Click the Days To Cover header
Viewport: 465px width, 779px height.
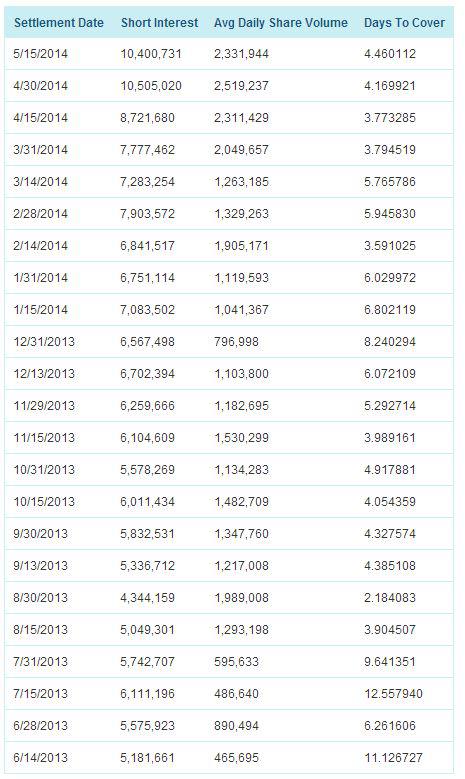(x=404, y=23)
